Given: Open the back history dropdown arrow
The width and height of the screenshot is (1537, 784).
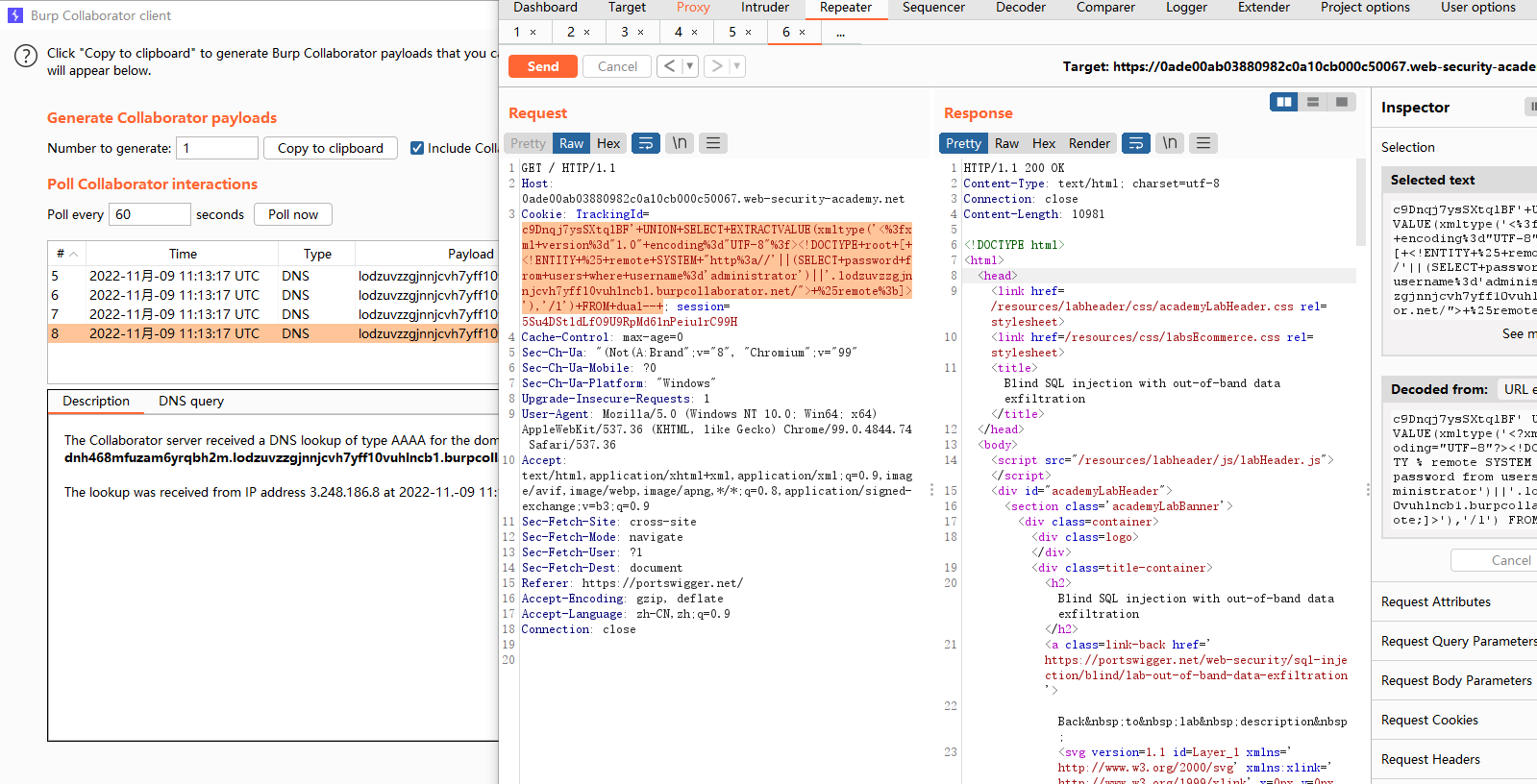Looking at the screenshot, I should point(689,66).
